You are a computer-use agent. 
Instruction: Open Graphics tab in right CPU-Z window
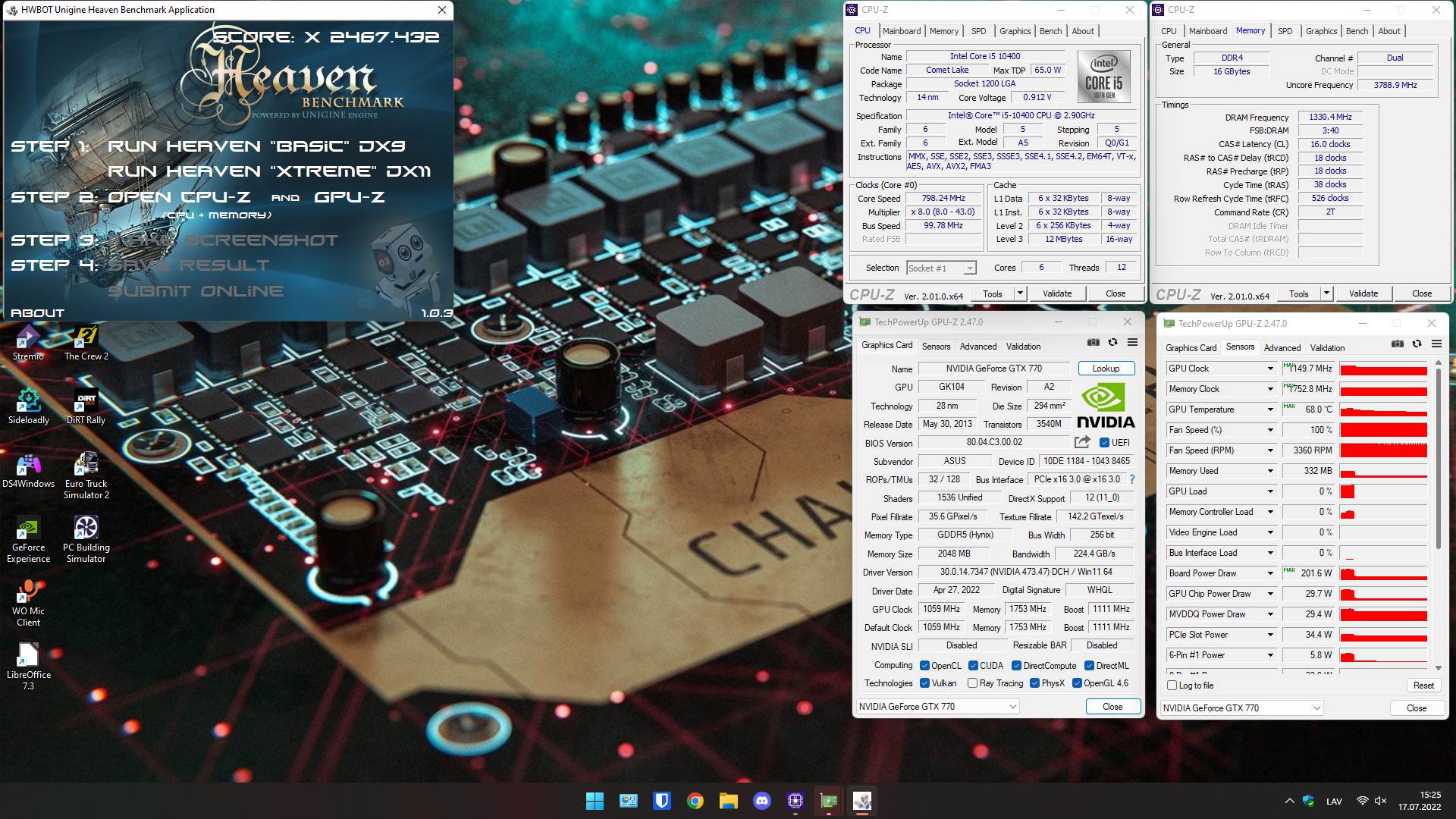click(x=1321, y=31)
